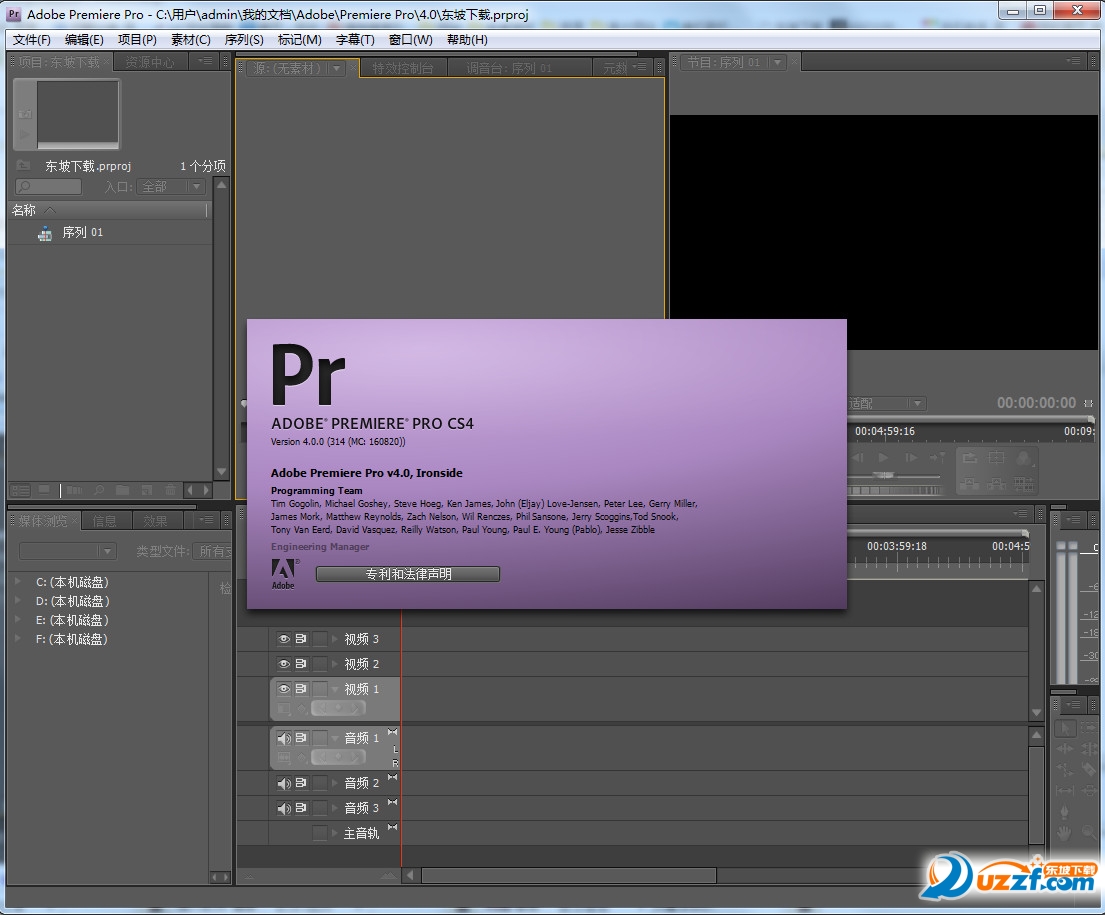Click Automate to Sequence icon in Project panel
Screen dimensions: 1105x915
75,490
